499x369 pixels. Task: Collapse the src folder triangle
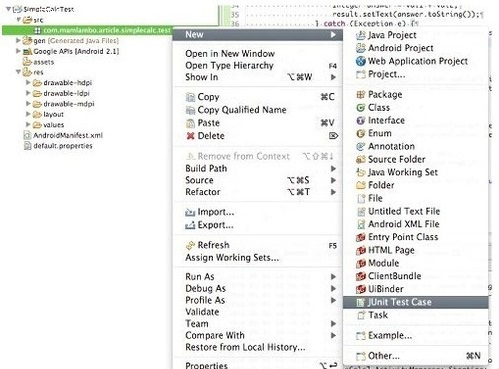[x=19, y=20]
